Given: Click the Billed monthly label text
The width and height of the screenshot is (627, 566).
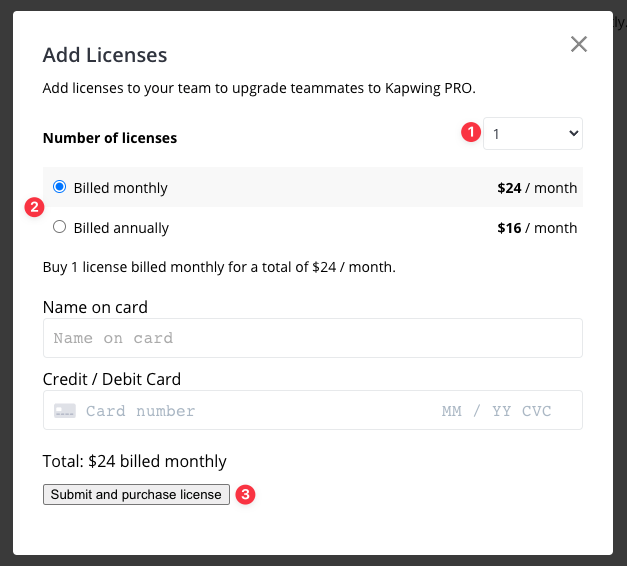Looking at the screenshot, I should pos(120,188).
